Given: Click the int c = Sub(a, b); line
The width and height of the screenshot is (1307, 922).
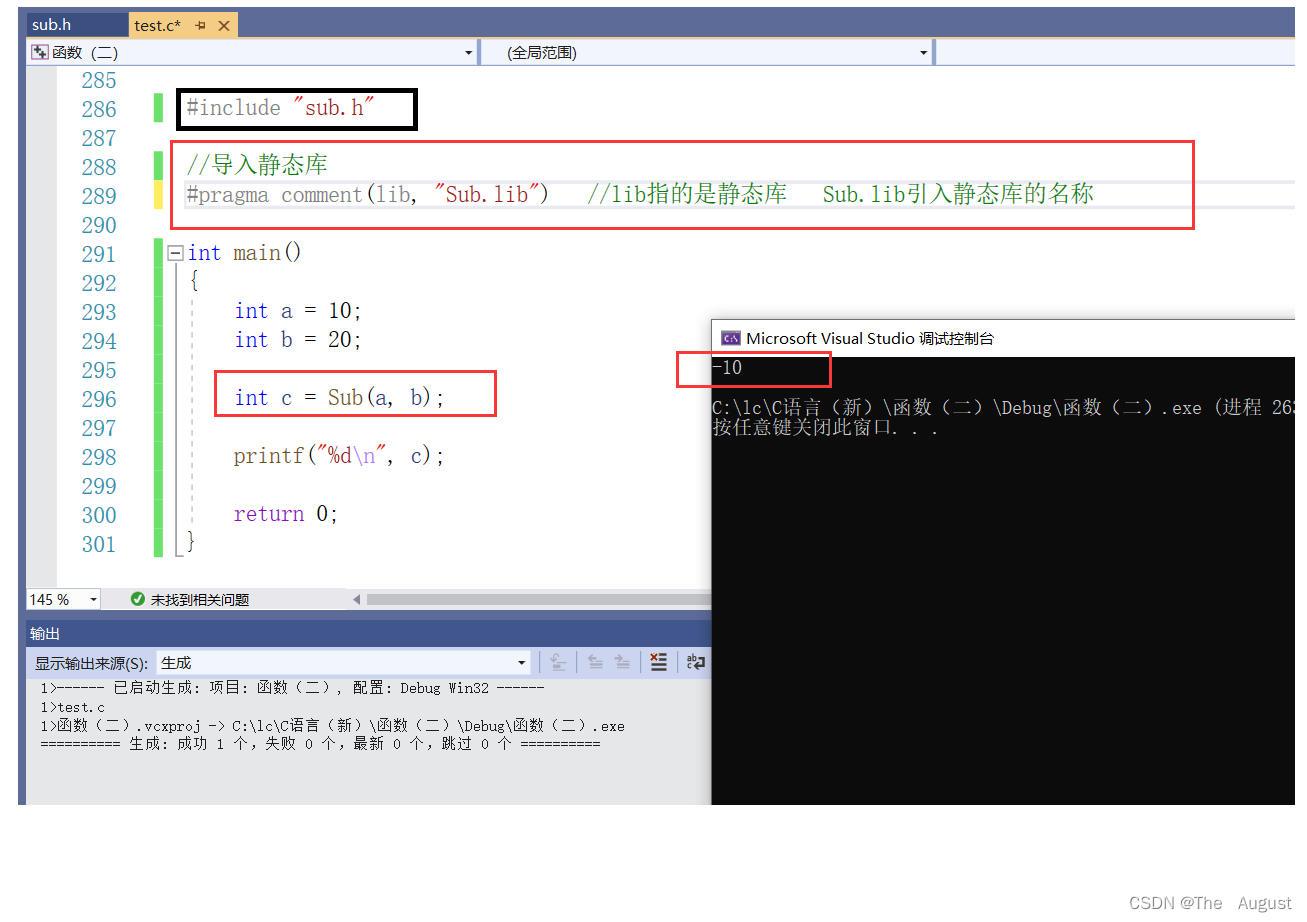Looking at the screenshot, I should [339, 398].
